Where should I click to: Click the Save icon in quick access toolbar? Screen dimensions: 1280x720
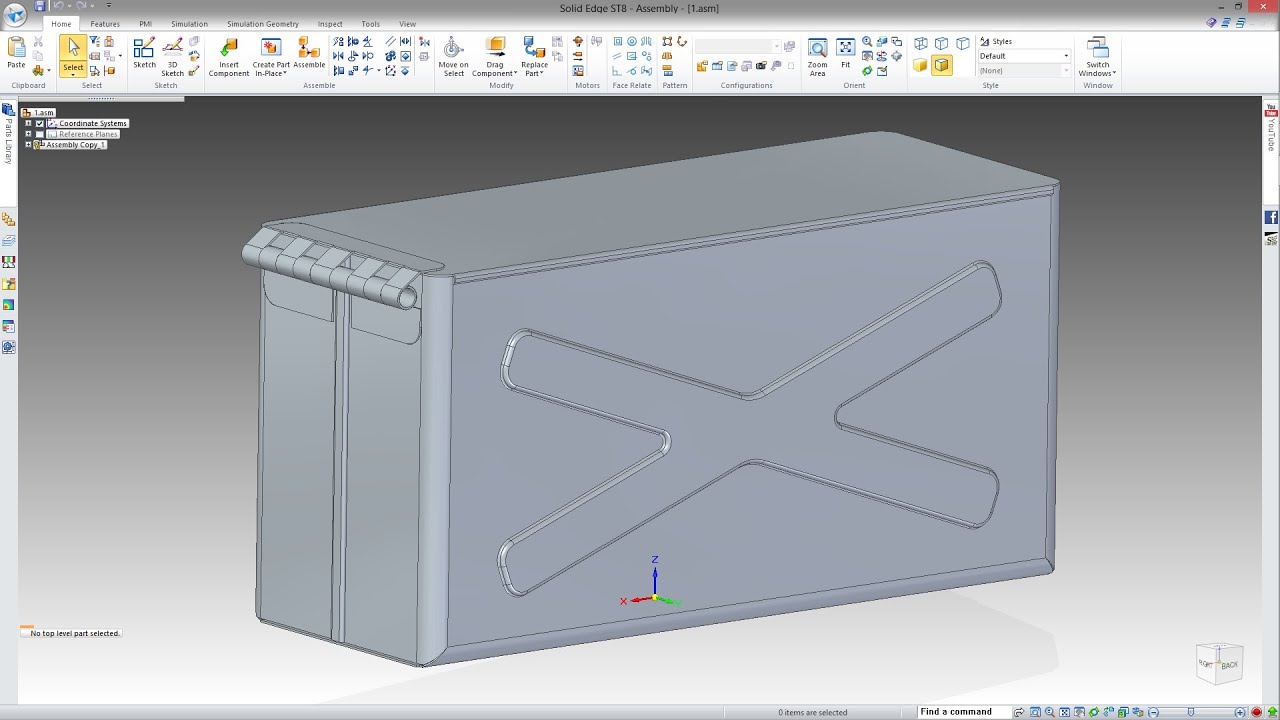coord(40,6)
